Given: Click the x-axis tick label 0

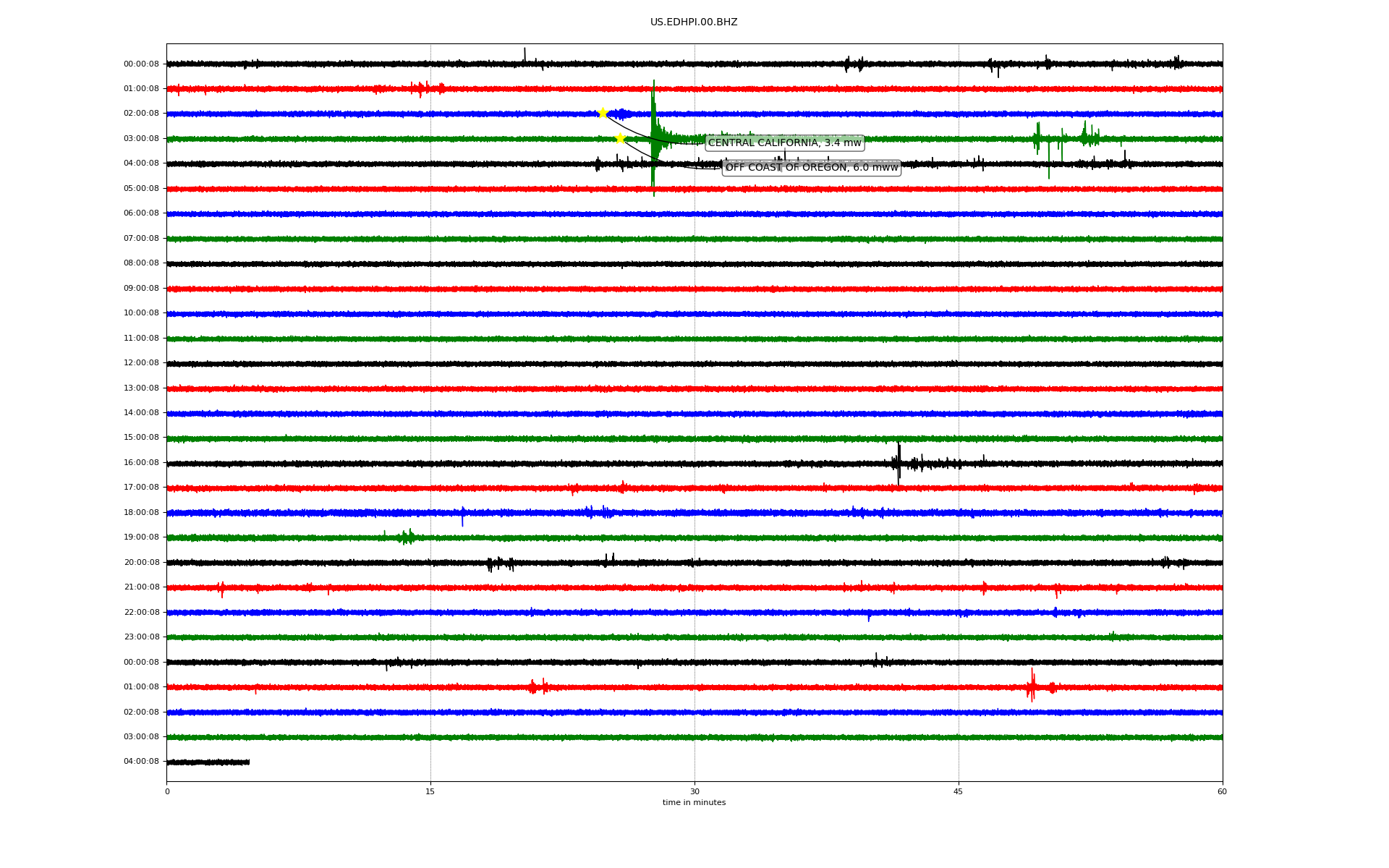Looking at the screenshot, I should (x=167, y=791).
